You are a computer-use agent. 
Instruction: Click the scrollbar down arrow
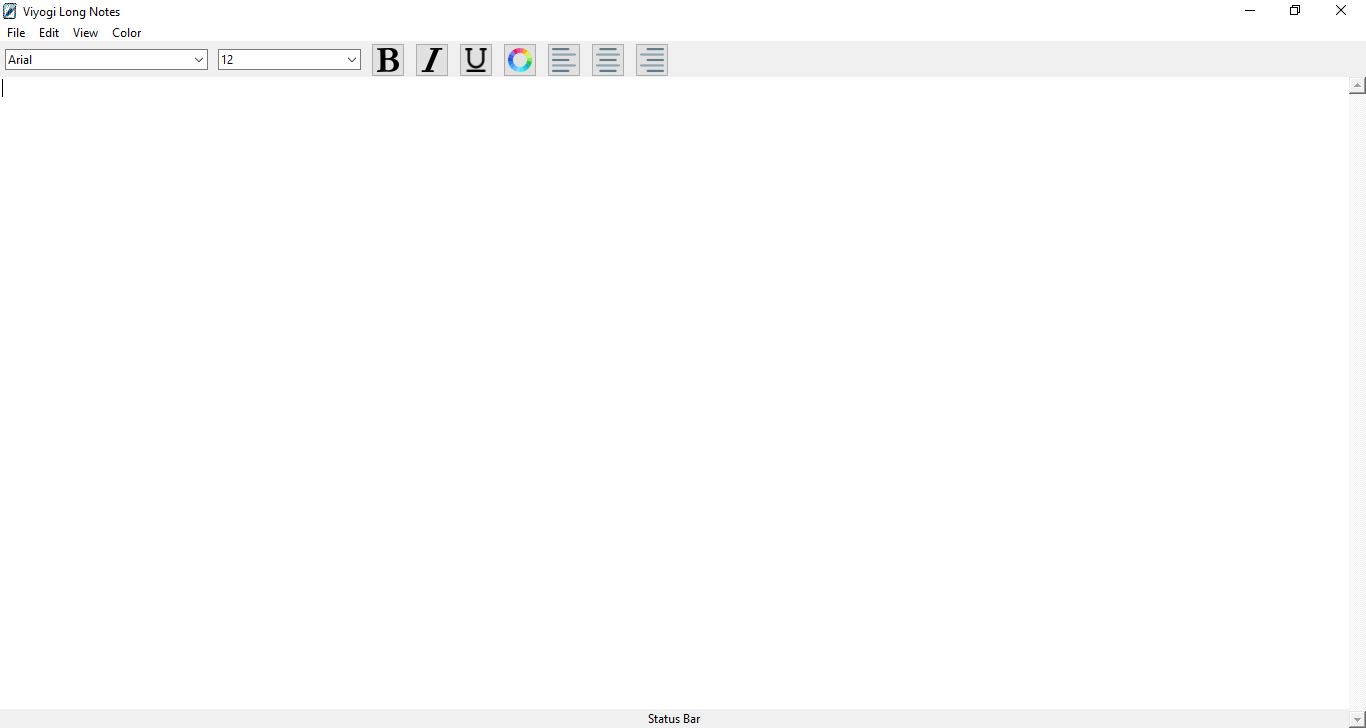(1357, 719)
